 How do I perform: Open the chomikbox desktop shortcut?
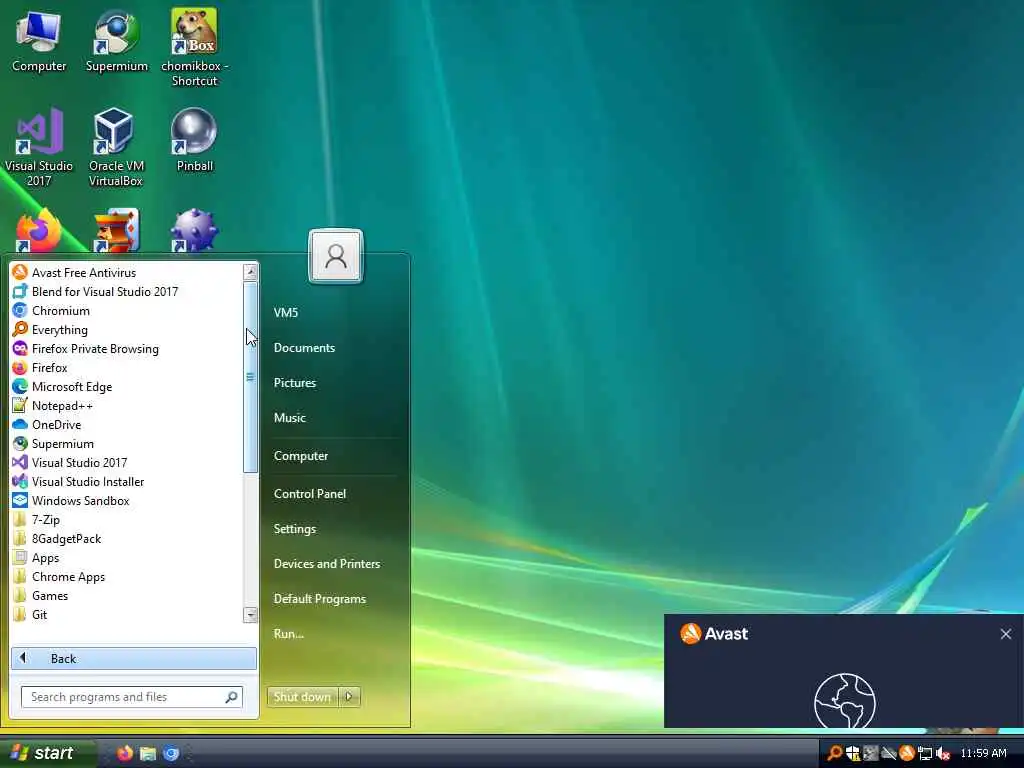(194, 48)
